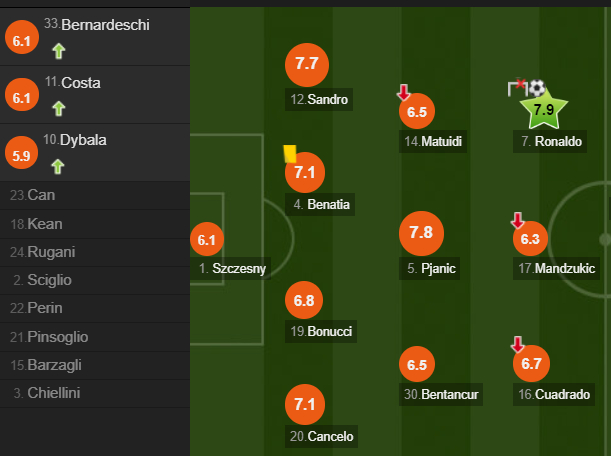Click the soccer ball goal icon above Ronaldo
Image resolution: width=611 pixels, height=456 pixels.
537,88
